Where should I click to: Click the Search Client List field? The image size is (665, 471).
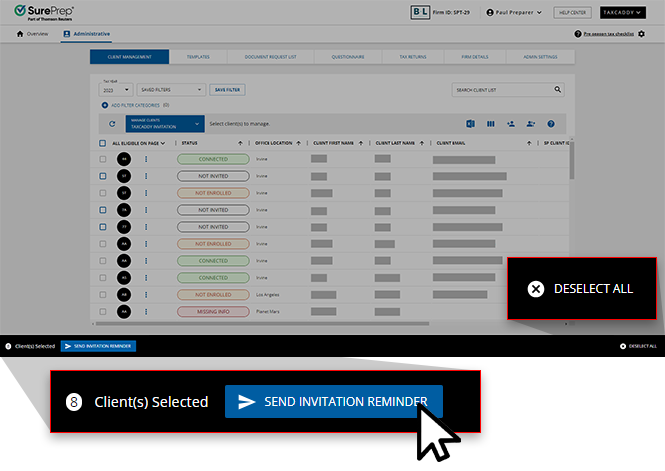click(500, 90)
